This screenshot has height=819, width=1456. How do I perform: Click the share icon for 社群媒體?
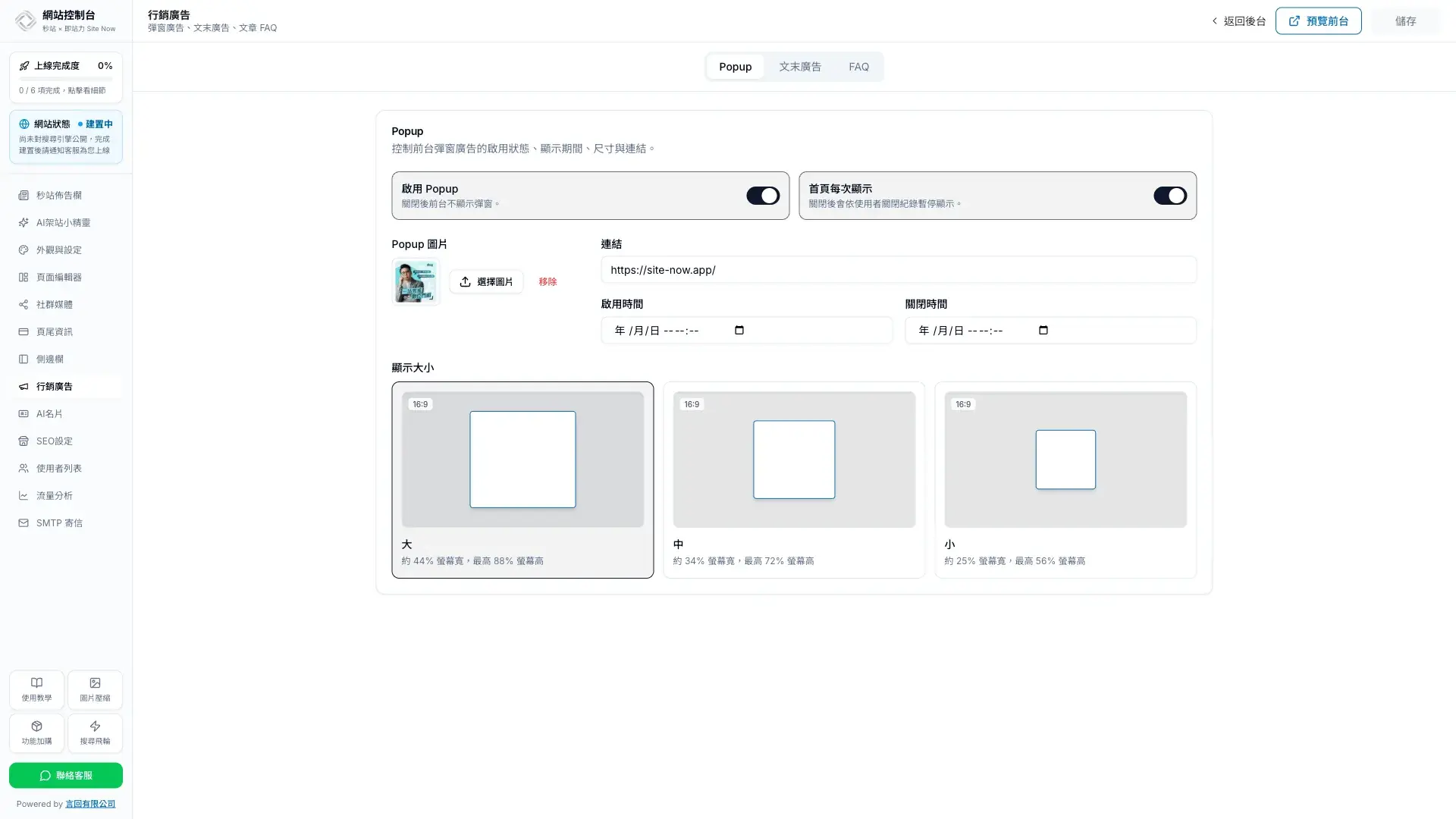pyautogui.click(x=24, y=305)
